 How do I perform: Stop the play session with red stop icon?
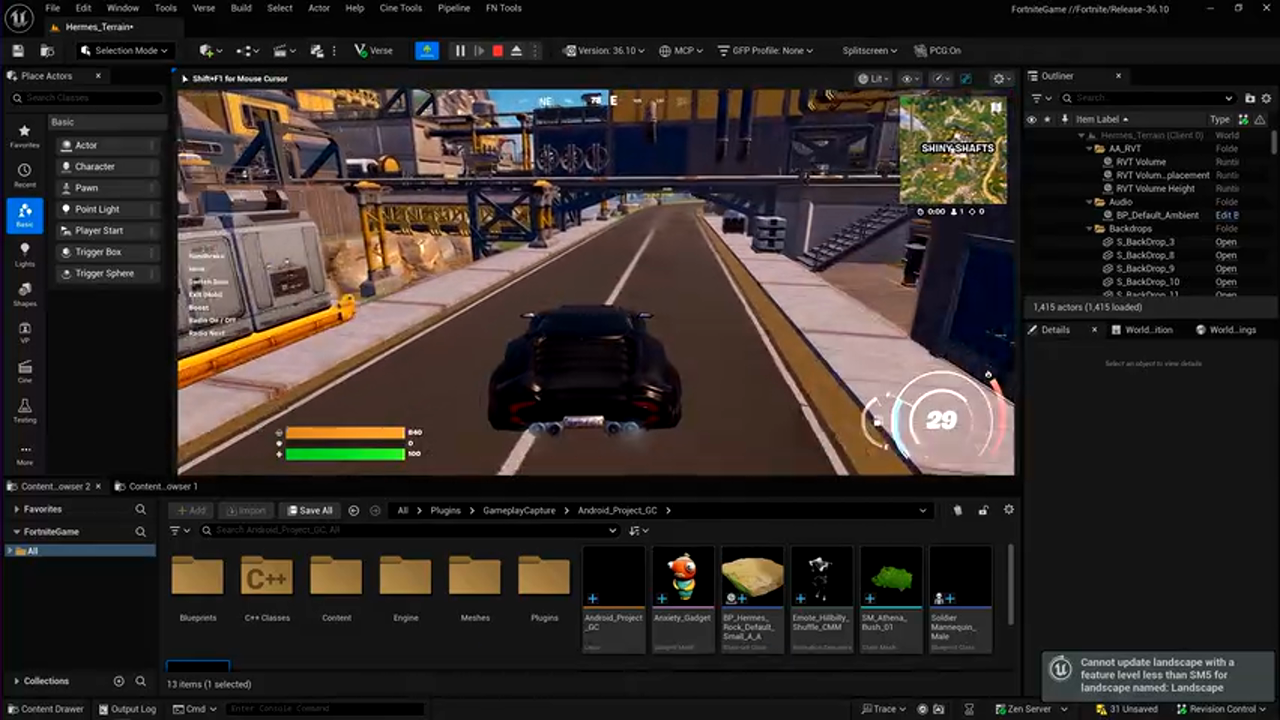[x=497, y=50]
